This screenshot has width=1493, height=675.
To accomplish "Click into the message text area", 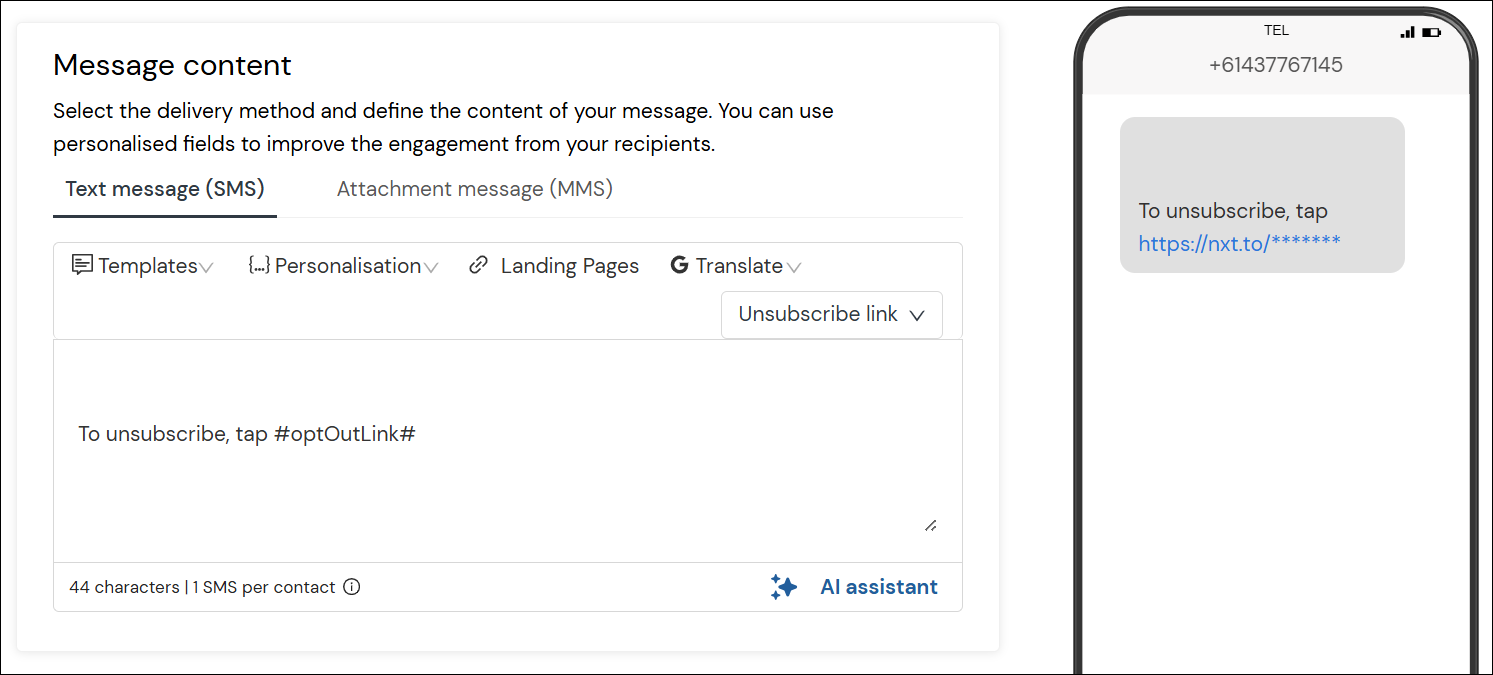I will (x=508, y=450).
